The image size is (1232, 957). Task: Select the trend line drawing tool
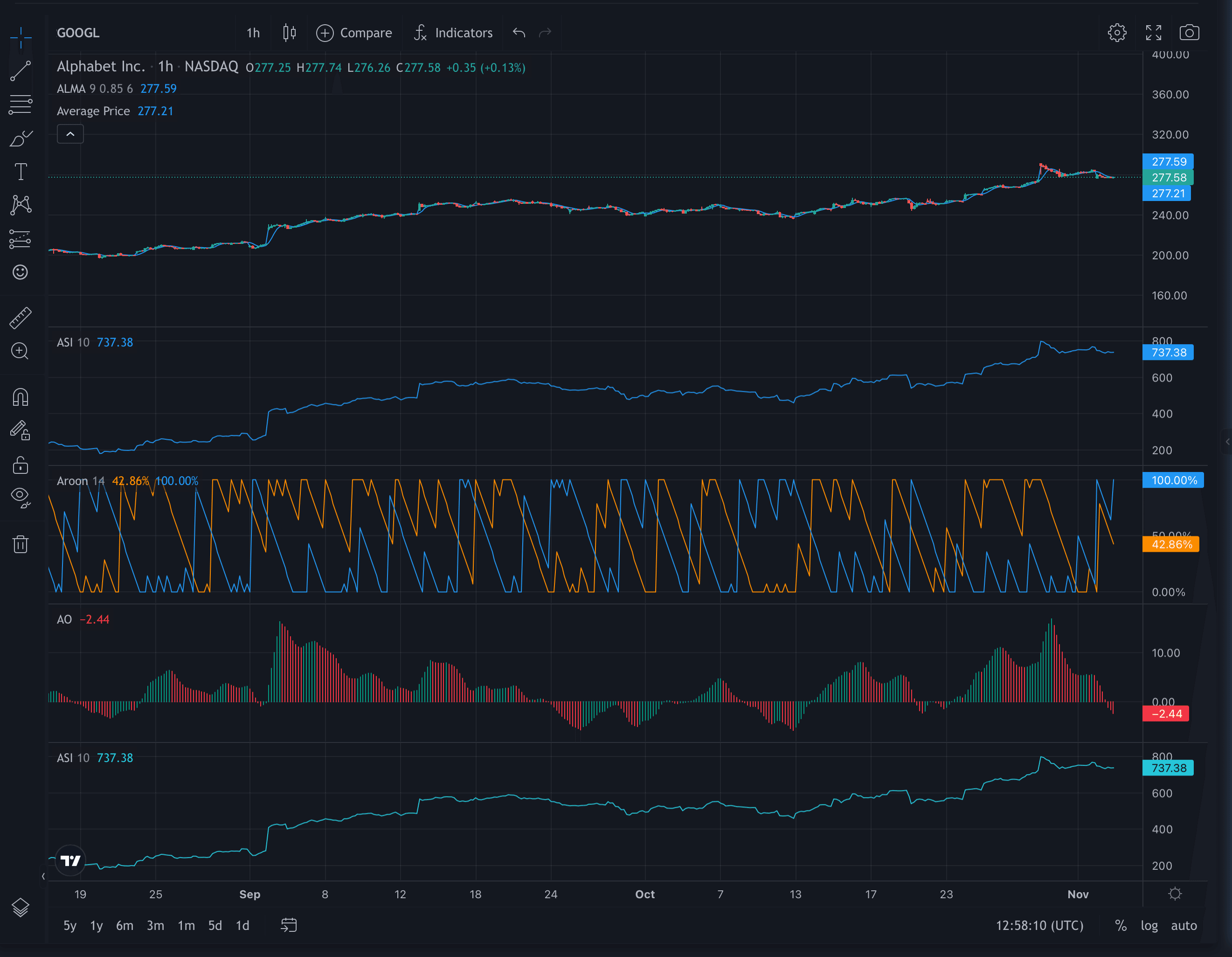tap(21, 71)
